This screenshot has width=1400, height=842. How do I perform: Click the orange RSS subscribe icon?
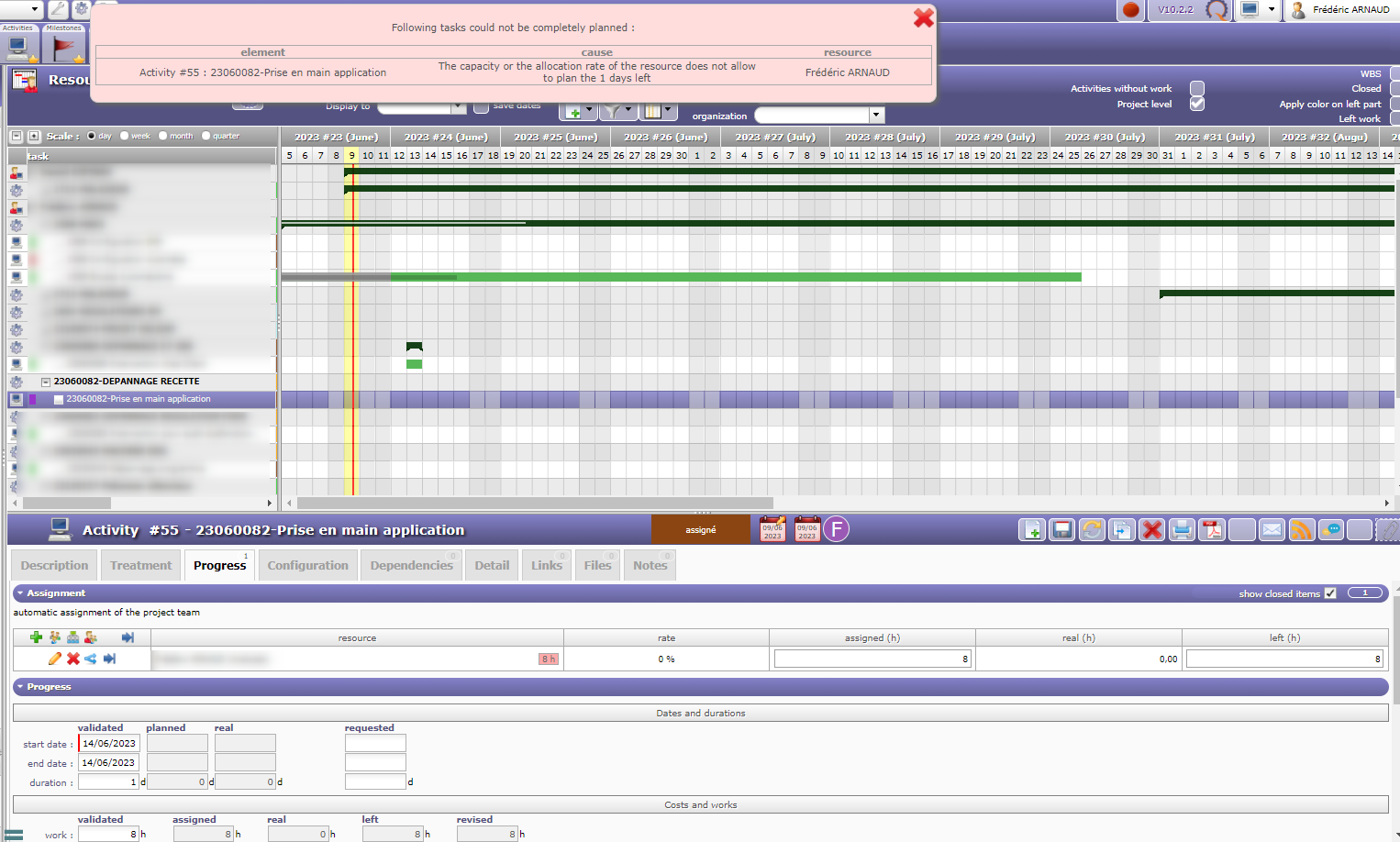point(1301,530)
